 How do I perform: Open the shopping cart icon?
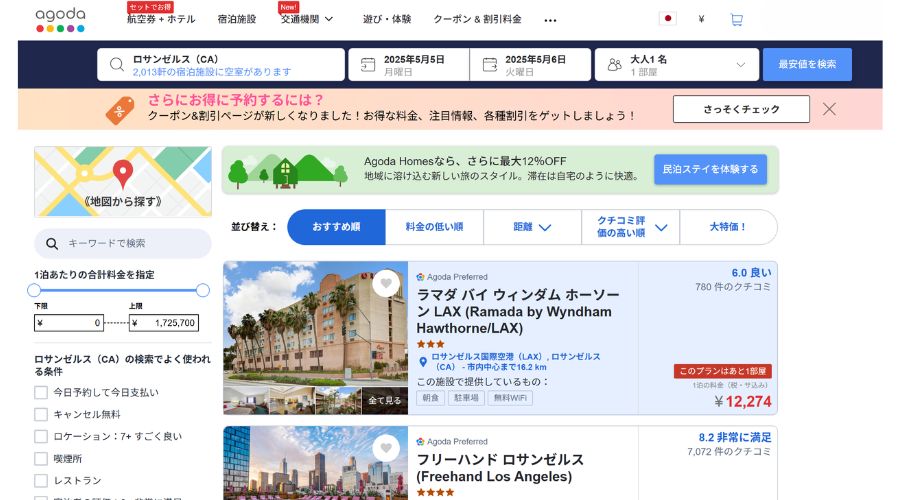(736, 20)
